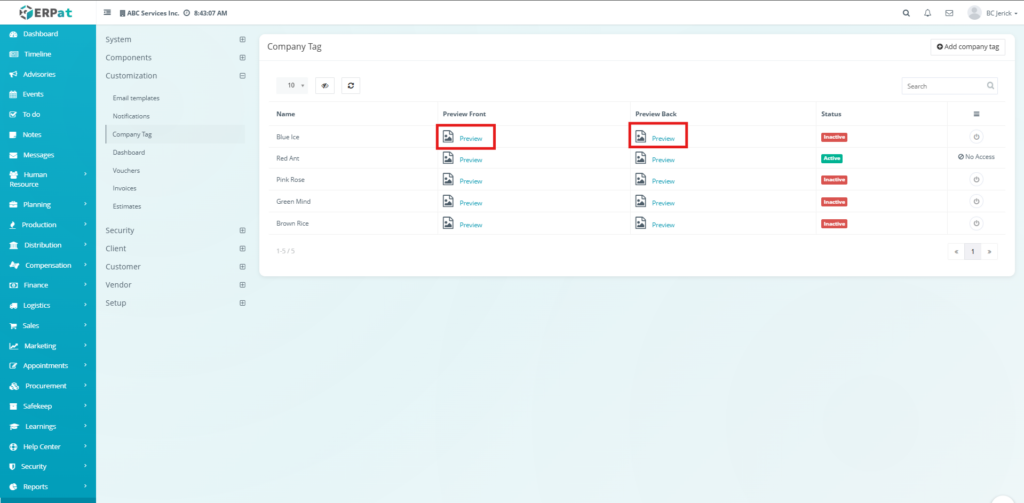The width and height of the screenshot is (1024, 503).
Task: Click the table column menu icon
Action: coord(976,114)
